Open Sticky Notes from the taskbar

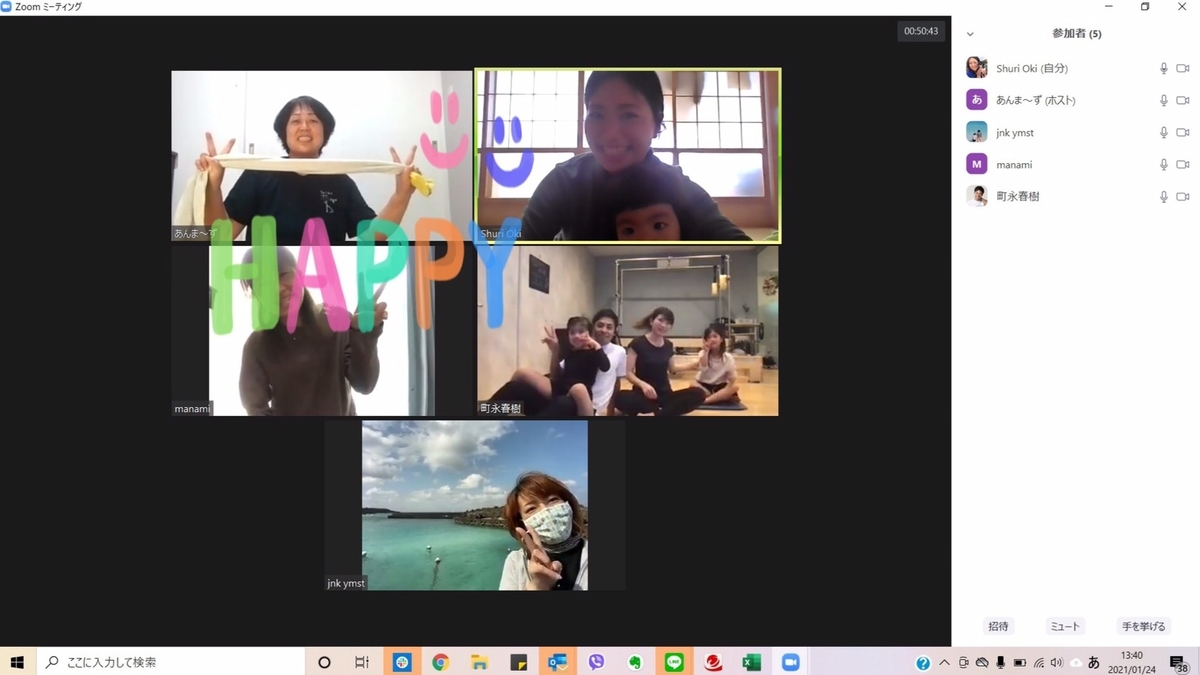518,662
